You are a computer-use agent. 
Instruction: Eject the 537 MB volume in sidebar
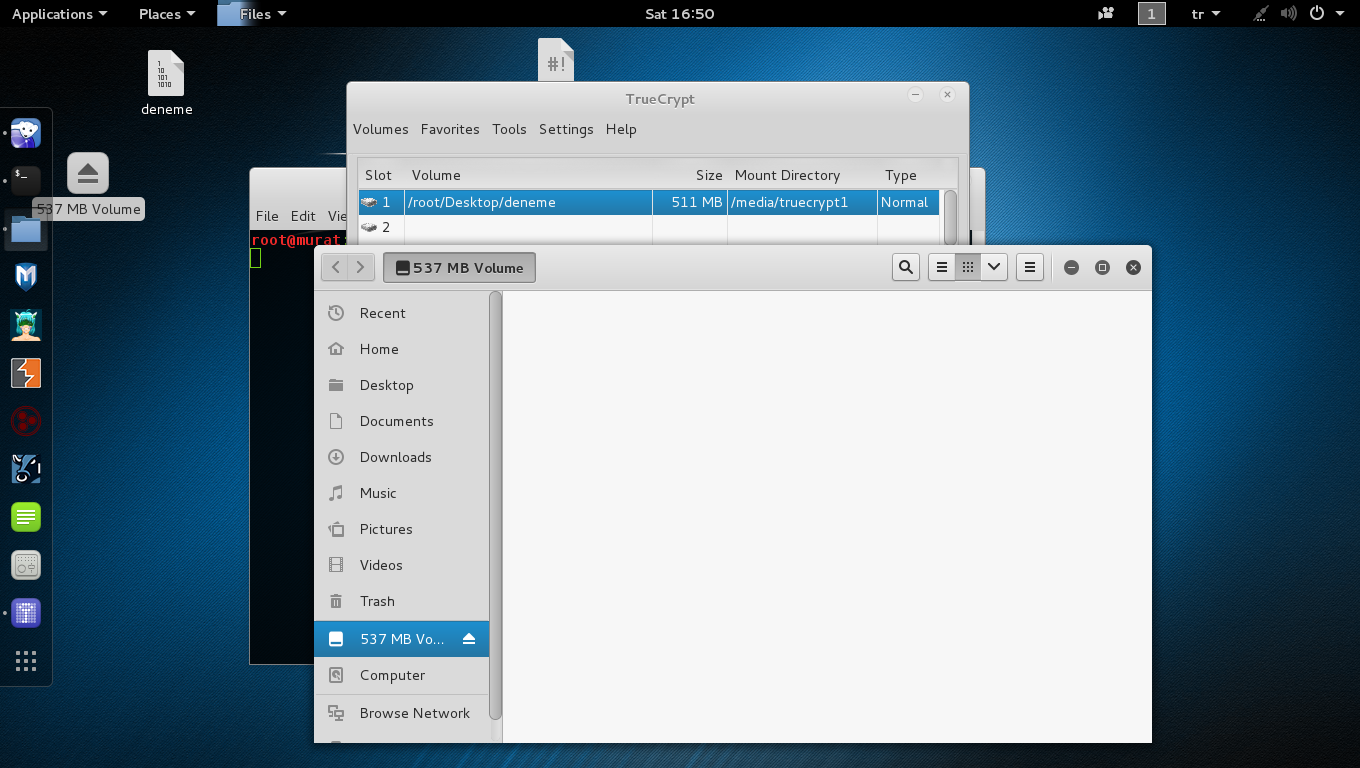[x=469, y=639]
